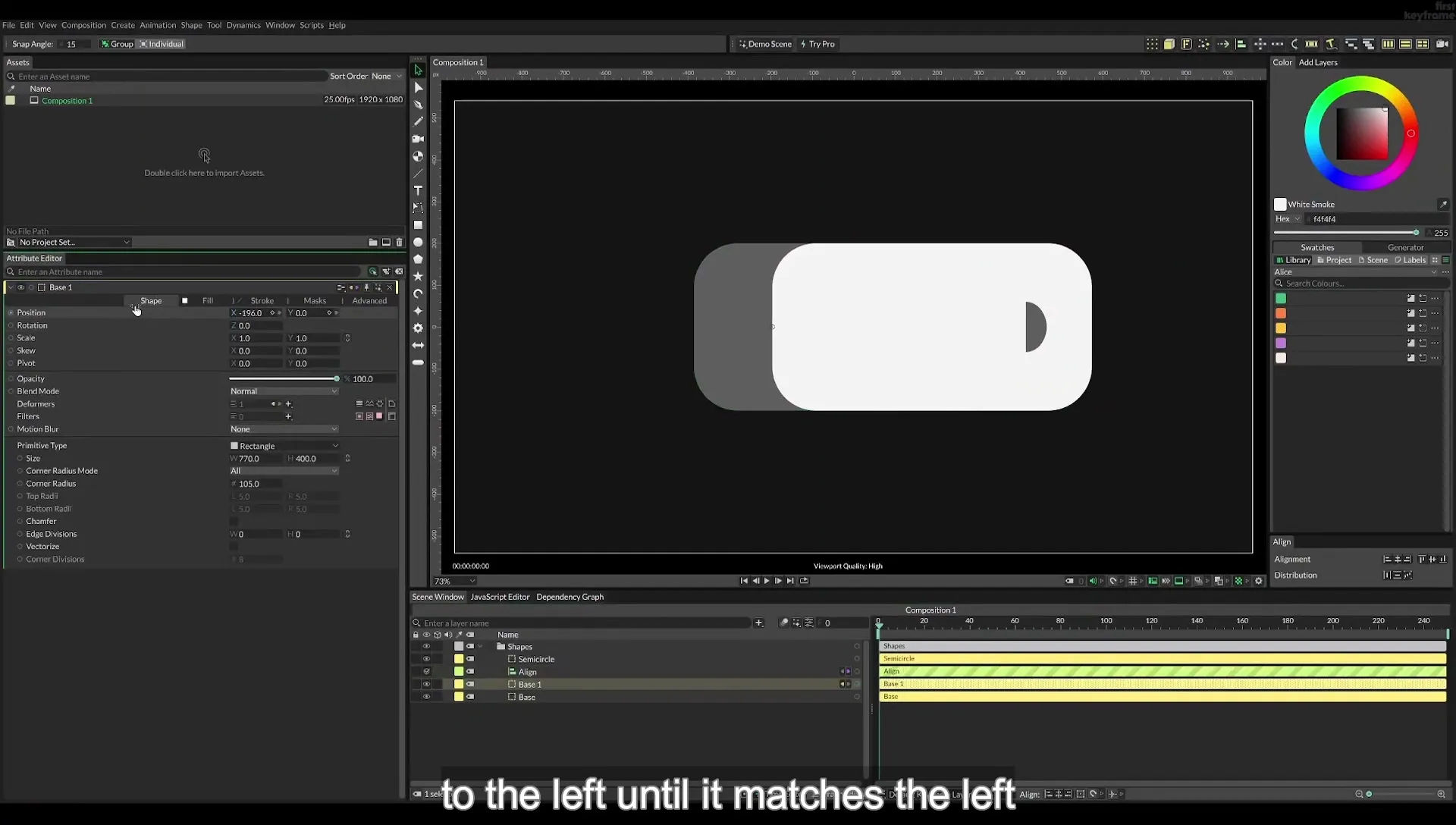1456x825 pixels.
Task: Enable Group snapping mode
Action: (117, 44)
